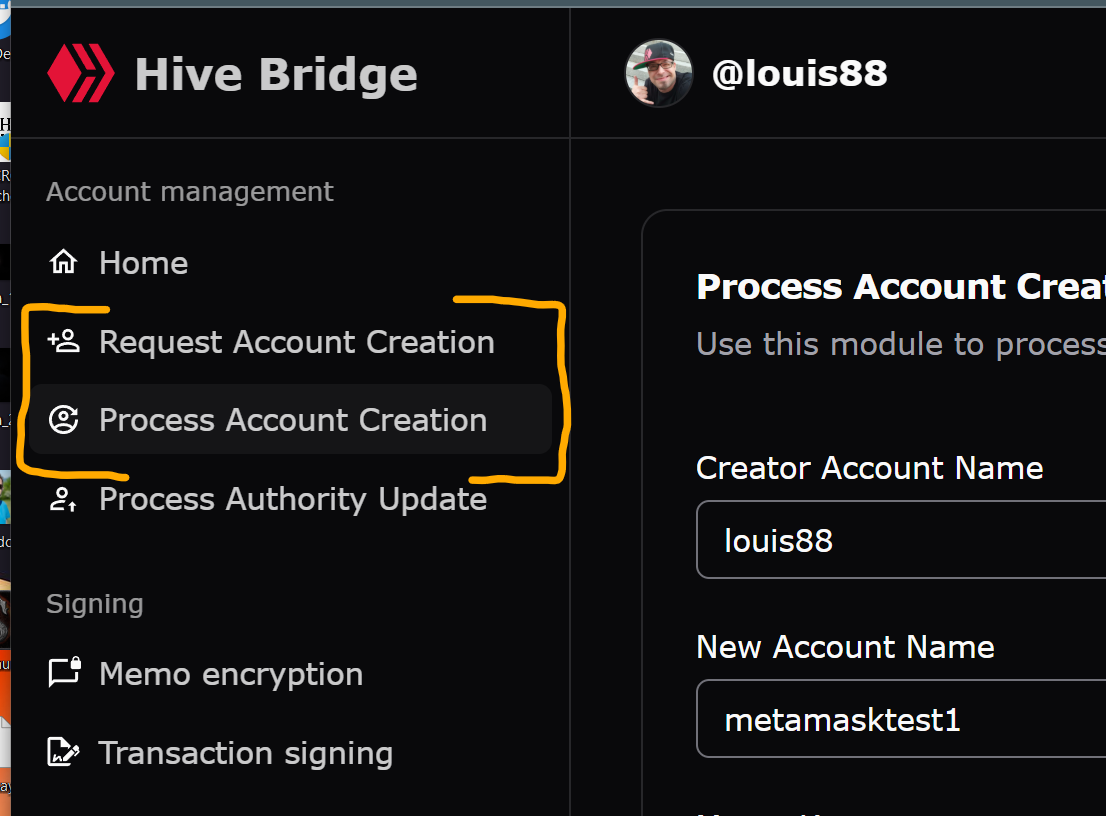Viewport: 1106px width, 816px height.
Task: Focus the New Account Name field
Action: coord(901,719)
